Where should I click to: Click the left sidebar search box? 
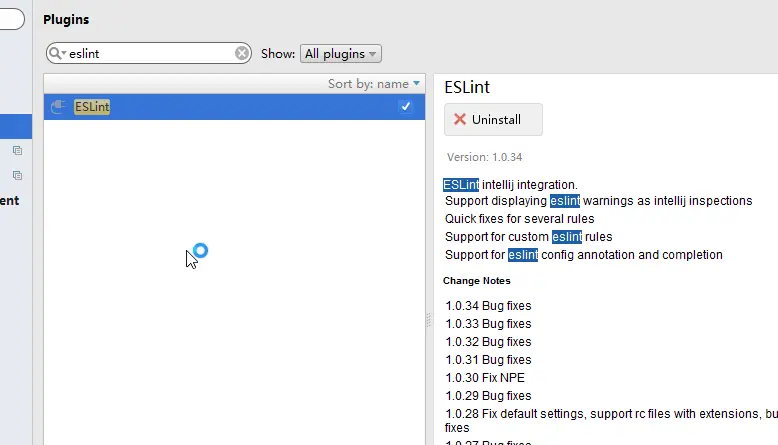pos(12,19)
